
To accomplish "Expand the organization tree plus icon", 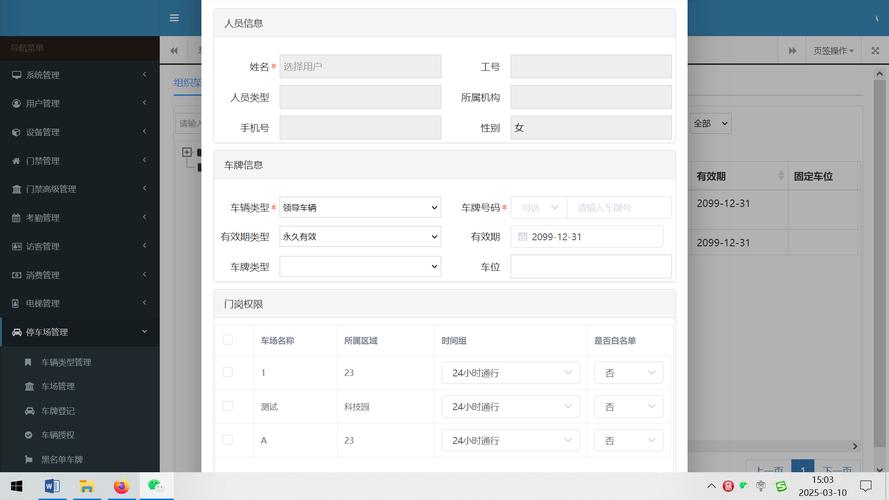I will click(187, 152).
